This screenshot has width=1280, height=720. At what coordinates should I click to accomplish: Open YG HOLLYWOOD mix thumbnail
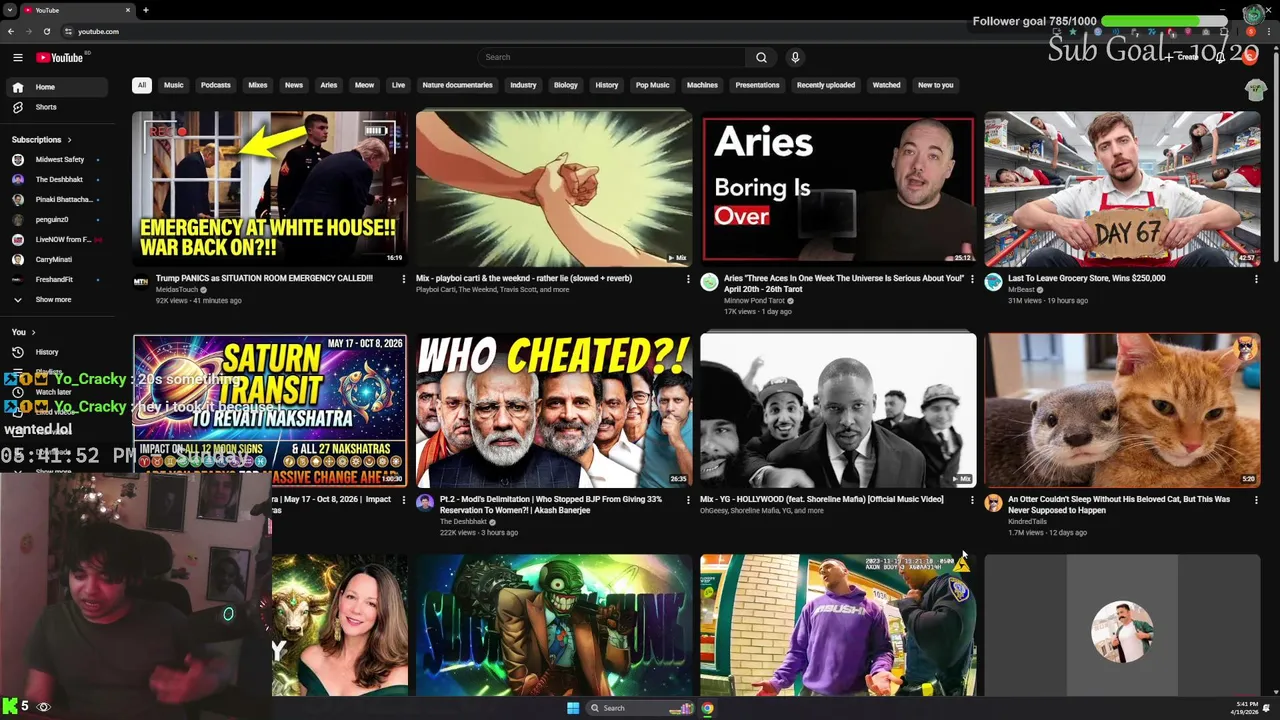[838, 410]
